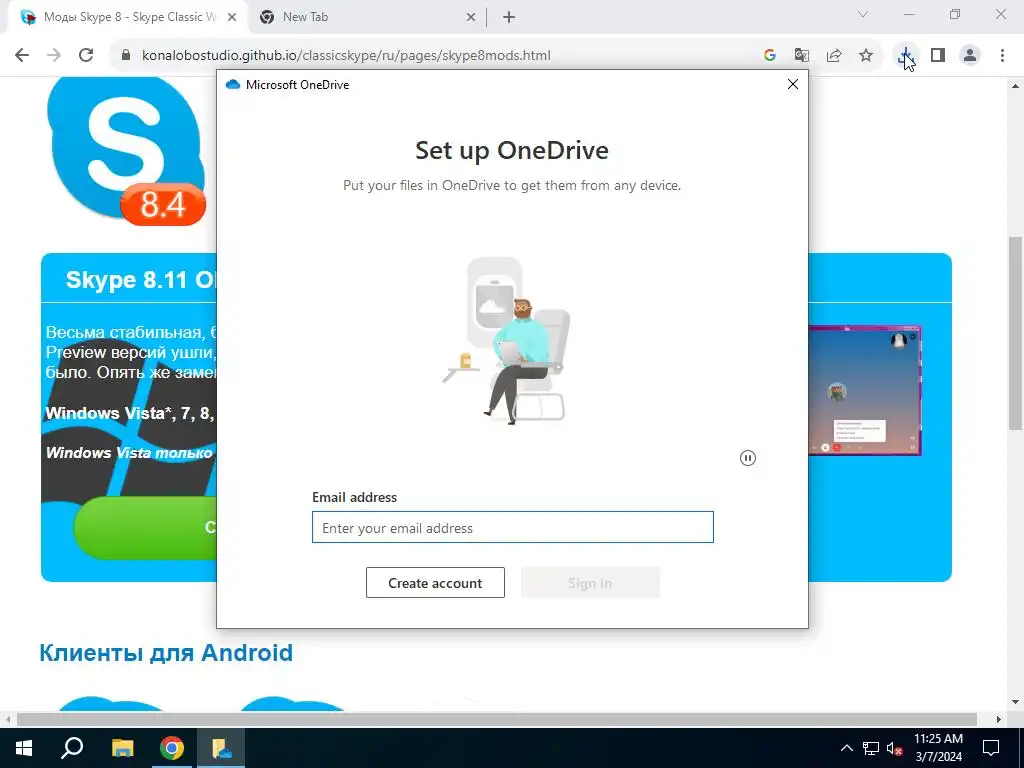Click the Chrome taskbar icon
The height and width of the screenshot is (768, 1024).
pos(172,748)
